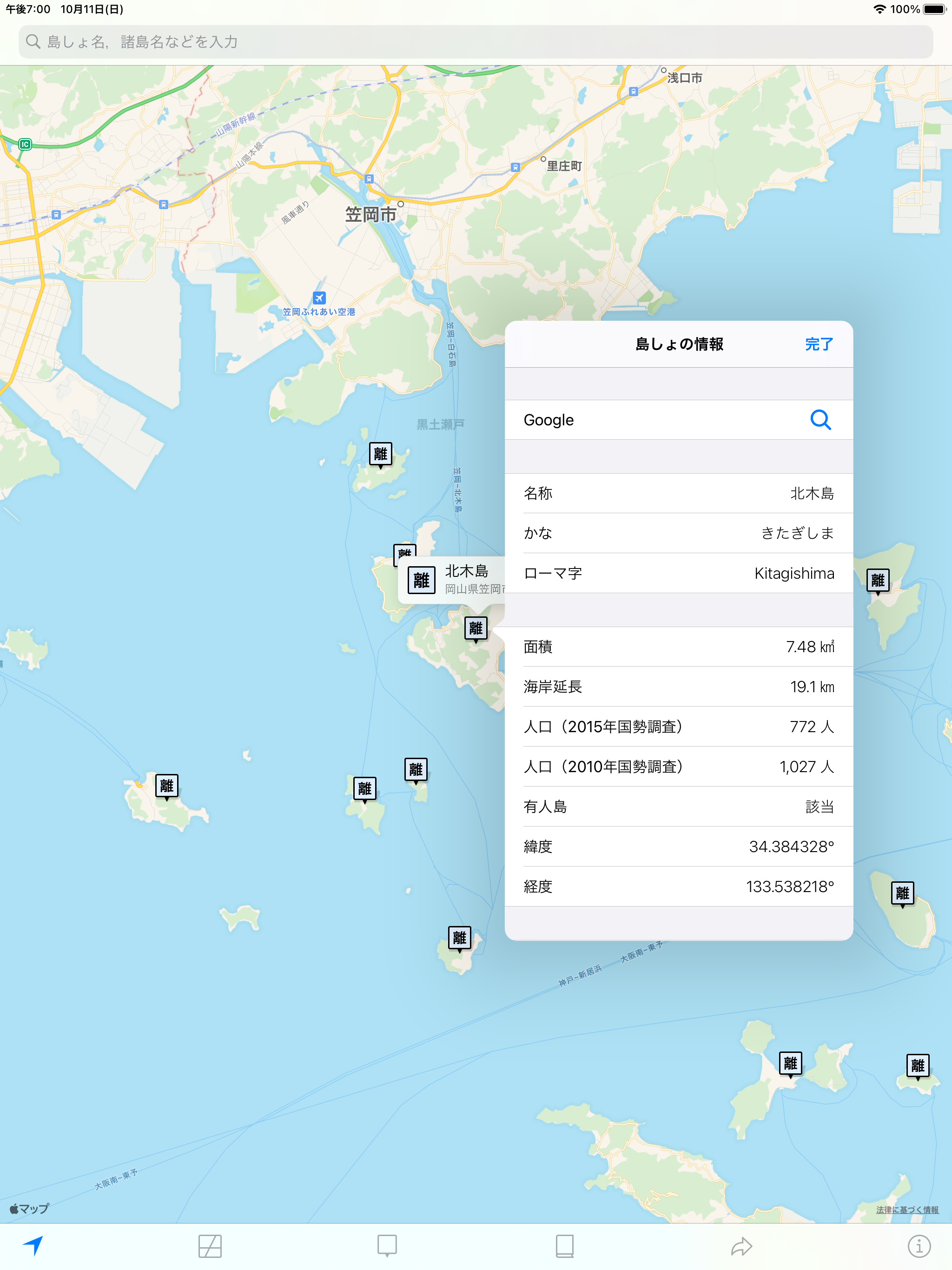Tap the island name search field at top
Image resolution: width=952 pixels, height=1270 pixels.
[476, 41]
